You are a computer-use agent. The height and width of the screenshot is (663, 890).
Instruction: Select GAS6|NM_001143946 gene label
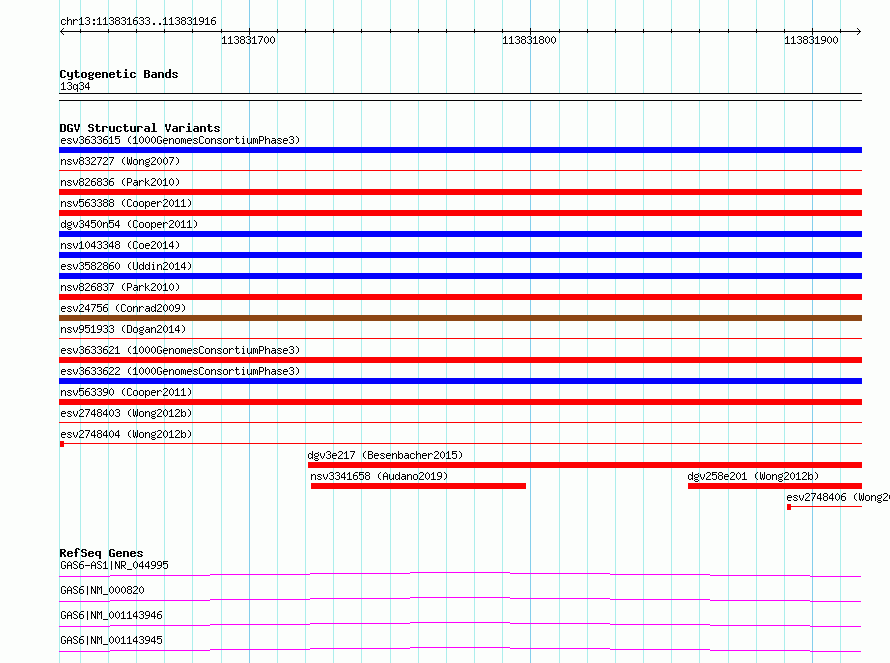tap(111, 615)
